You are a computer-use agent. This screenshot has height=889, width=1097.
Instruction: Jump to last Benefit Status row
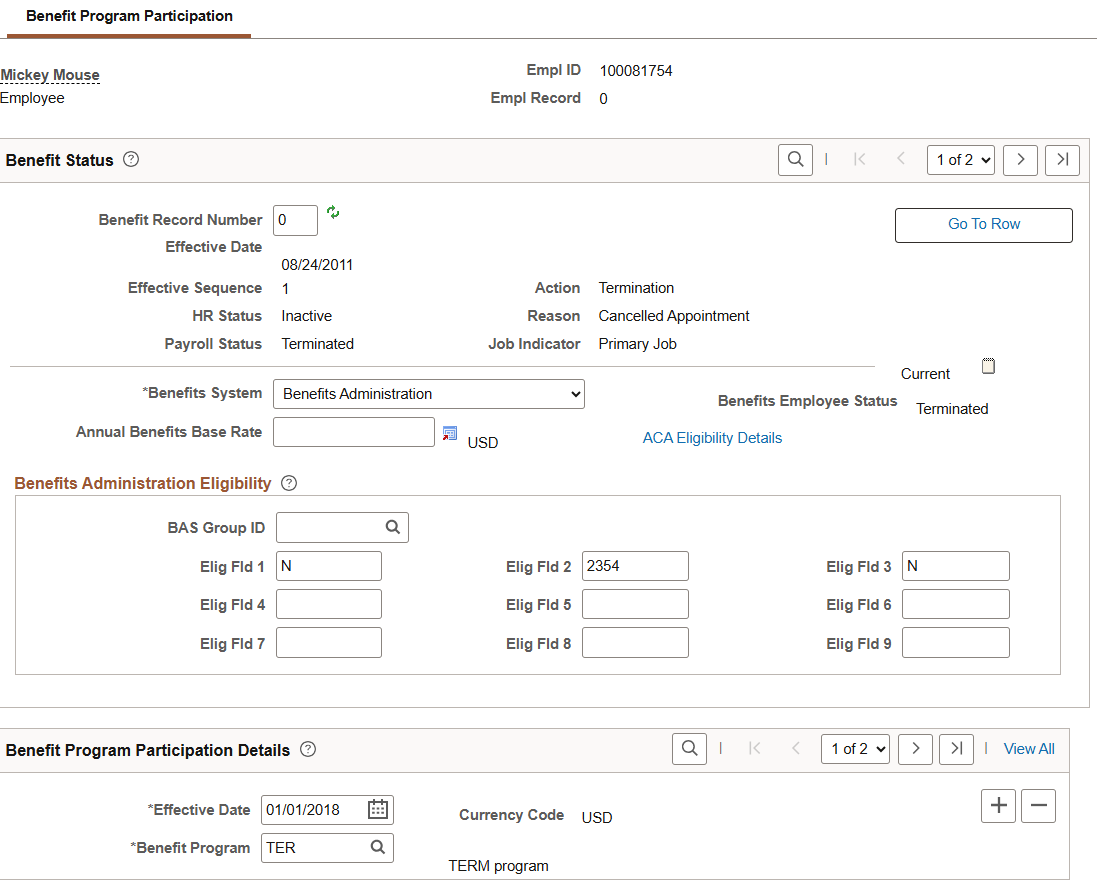point(1062,160)
